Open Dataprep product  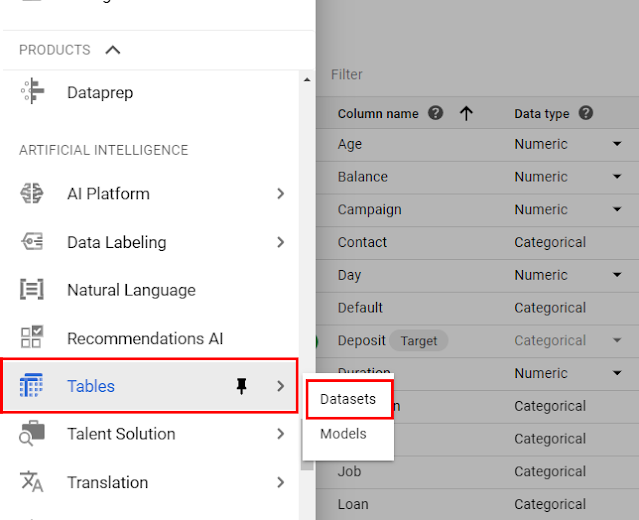(x=100, y=93)
